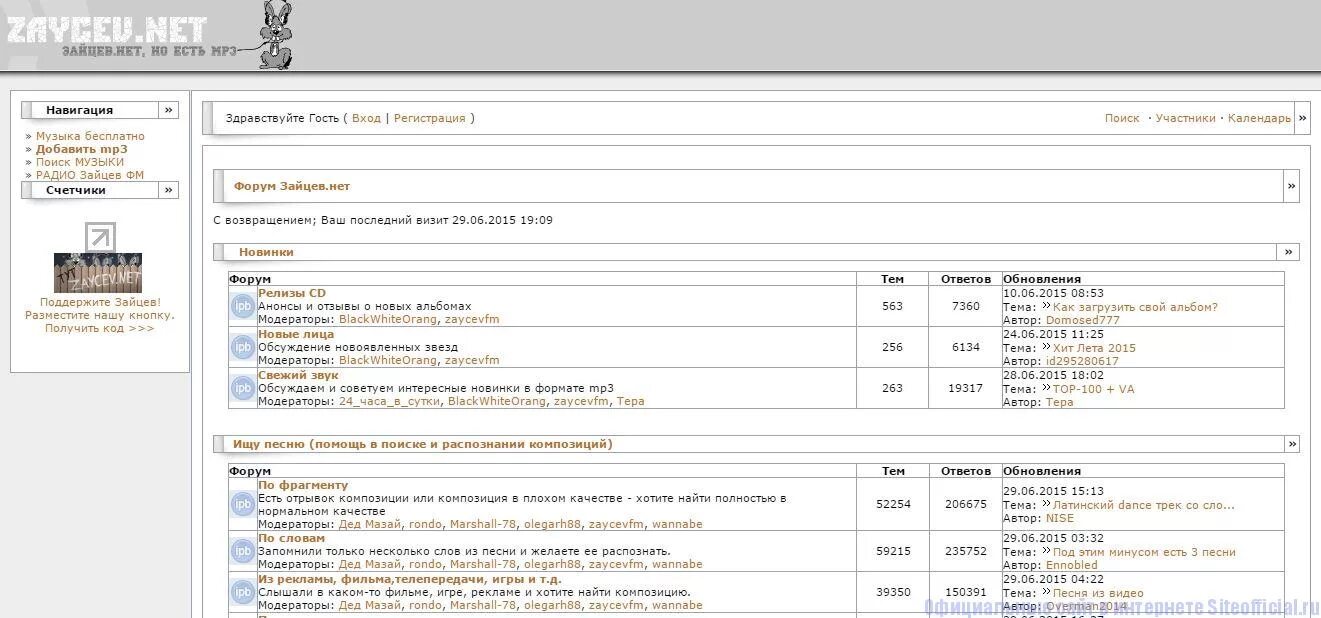
Task: Click last-post arrow before TOP-100 + VA
Action: [x=1046, y=389]
